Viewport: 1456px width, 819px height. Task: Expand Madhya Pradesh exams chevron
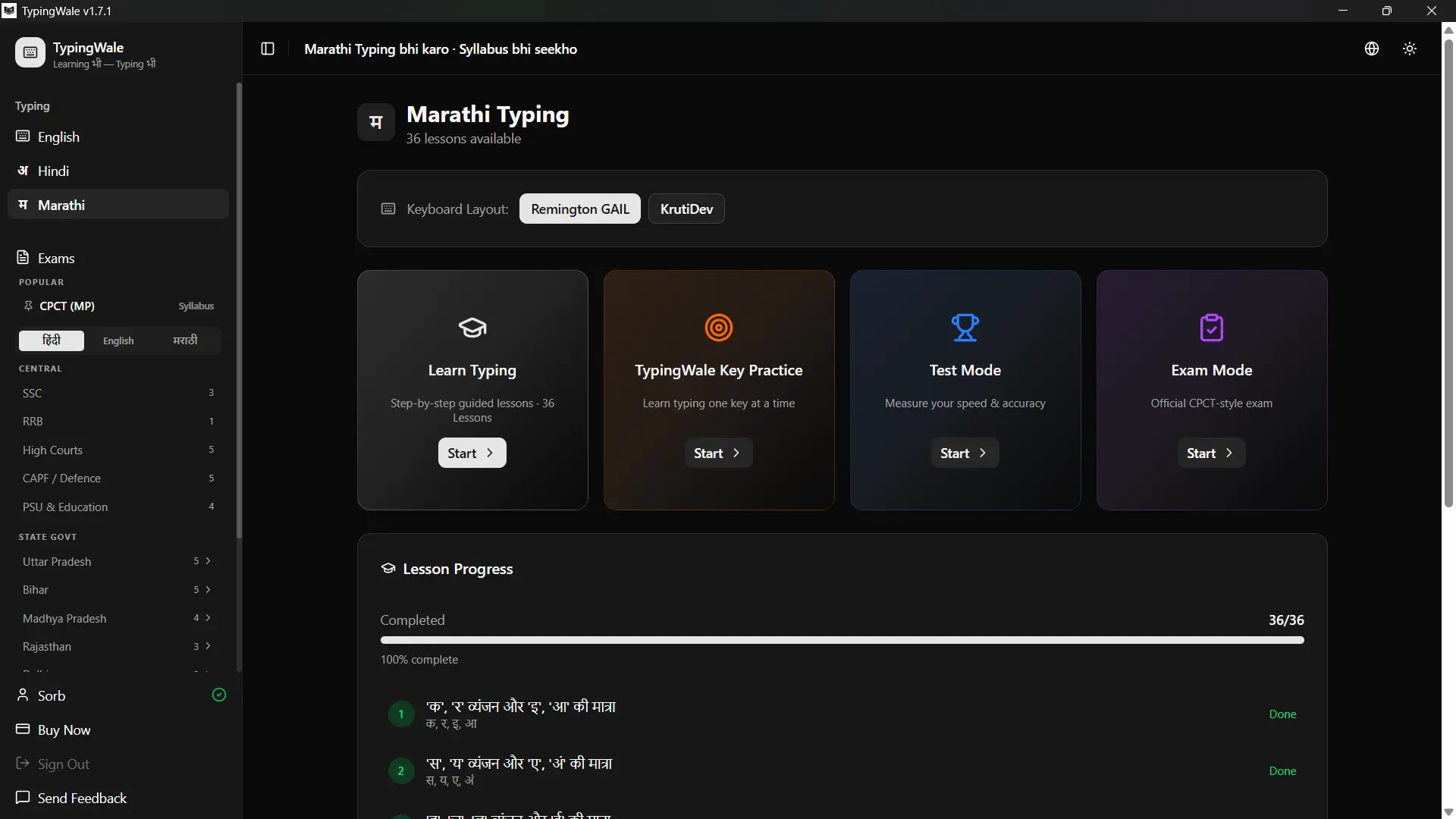208,618
